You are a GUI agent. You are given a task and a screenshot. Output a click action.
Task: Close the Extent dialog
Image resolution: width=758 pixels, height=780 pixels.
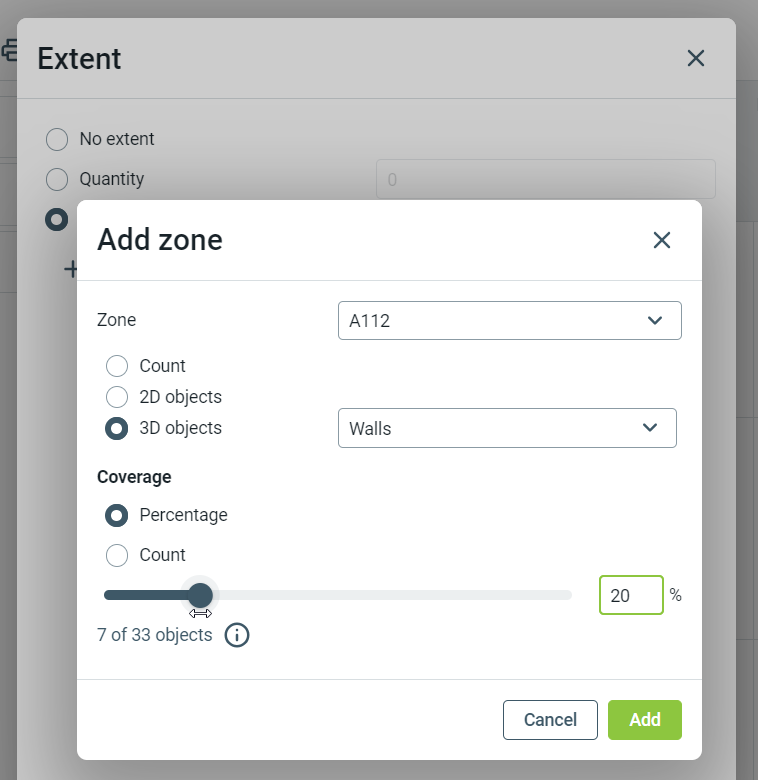(x=696, y=58)
